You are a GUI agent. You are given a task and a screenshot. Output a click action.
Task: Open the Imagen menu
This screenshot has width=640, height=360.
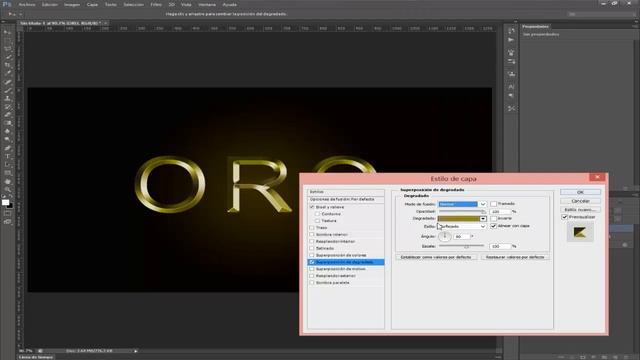tap(72, 4)
